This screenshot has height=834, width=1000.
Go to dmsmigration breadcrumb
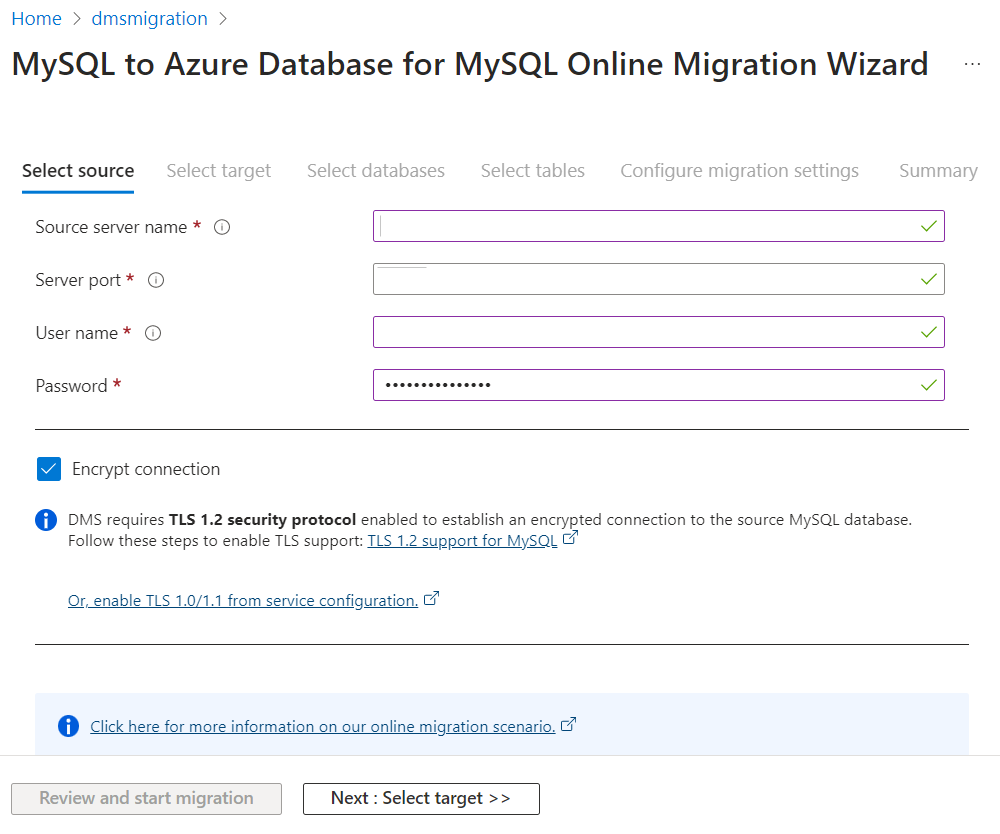coord(149,18)
